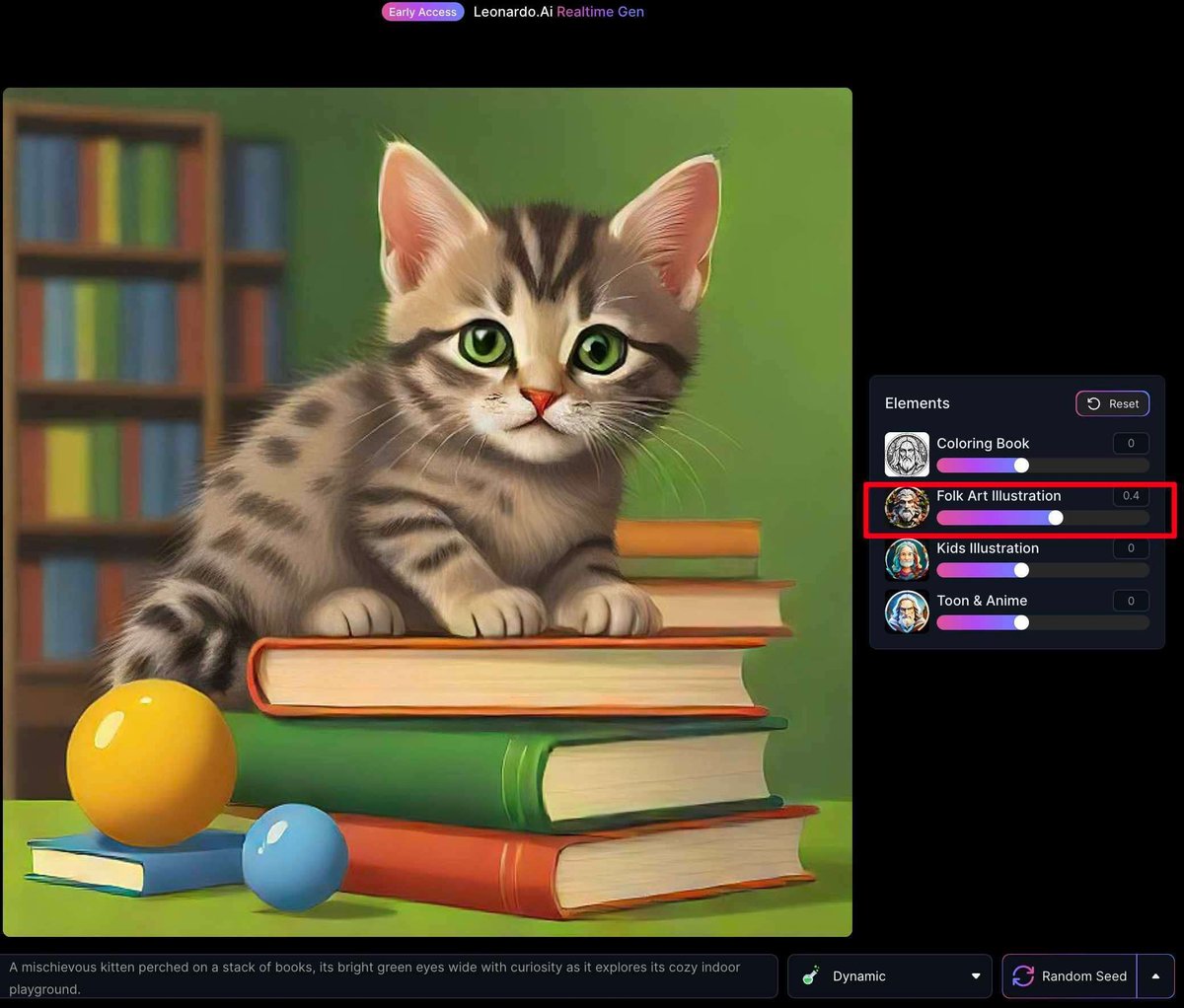Click the Folk Art Illustration slider handle

(x=1056, y=518)
